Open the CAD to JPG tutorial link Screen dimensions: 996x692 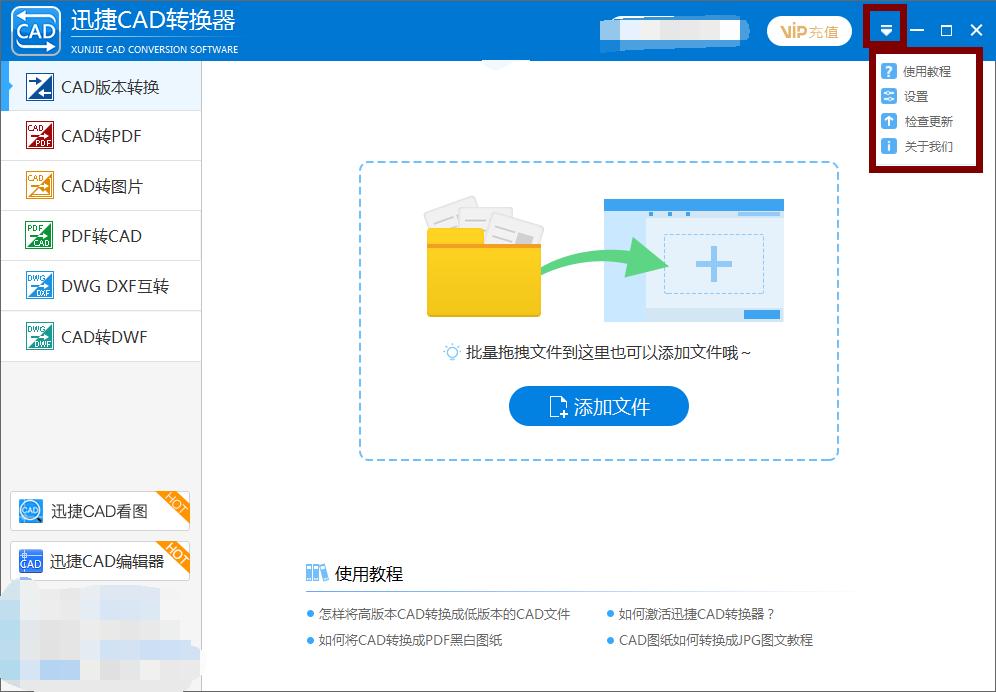point(714,640)
